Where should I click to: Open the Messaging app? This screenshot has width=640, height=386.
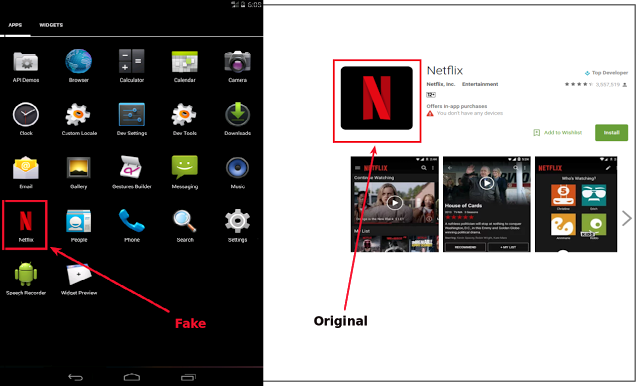coord(184,172)
